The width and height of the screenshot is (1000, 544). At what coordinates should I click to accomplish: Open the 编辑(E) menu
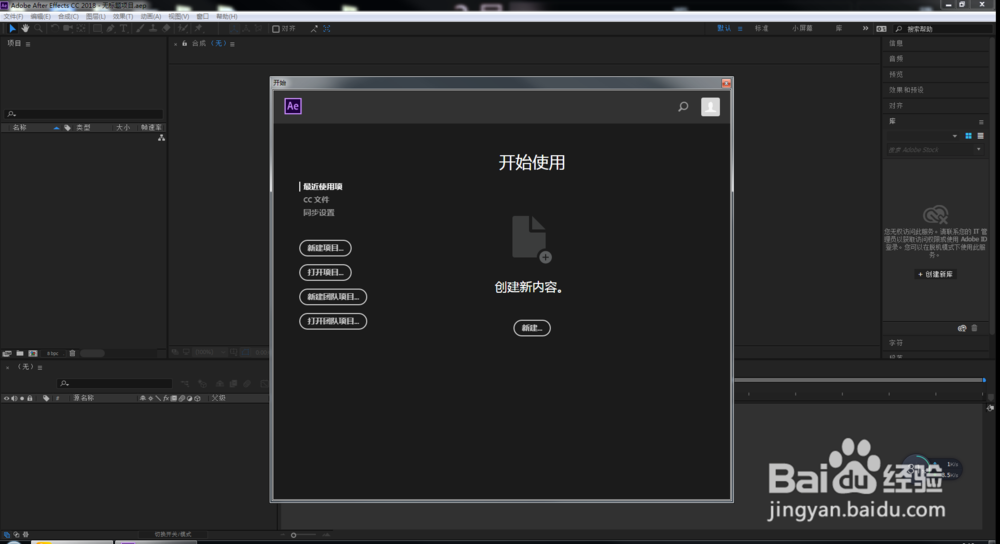click(40, 17)
